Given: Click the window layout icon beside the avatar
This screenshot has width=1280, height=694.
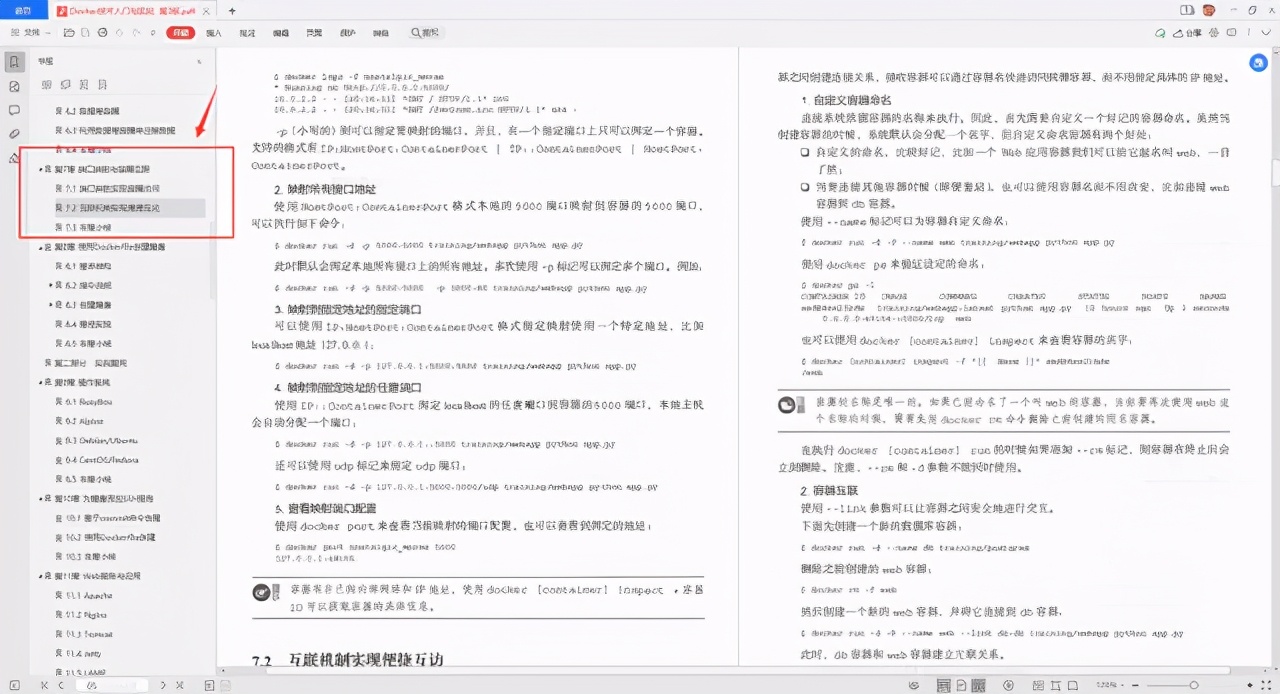Looking at the screenshot, I should tap(1187, 11).
